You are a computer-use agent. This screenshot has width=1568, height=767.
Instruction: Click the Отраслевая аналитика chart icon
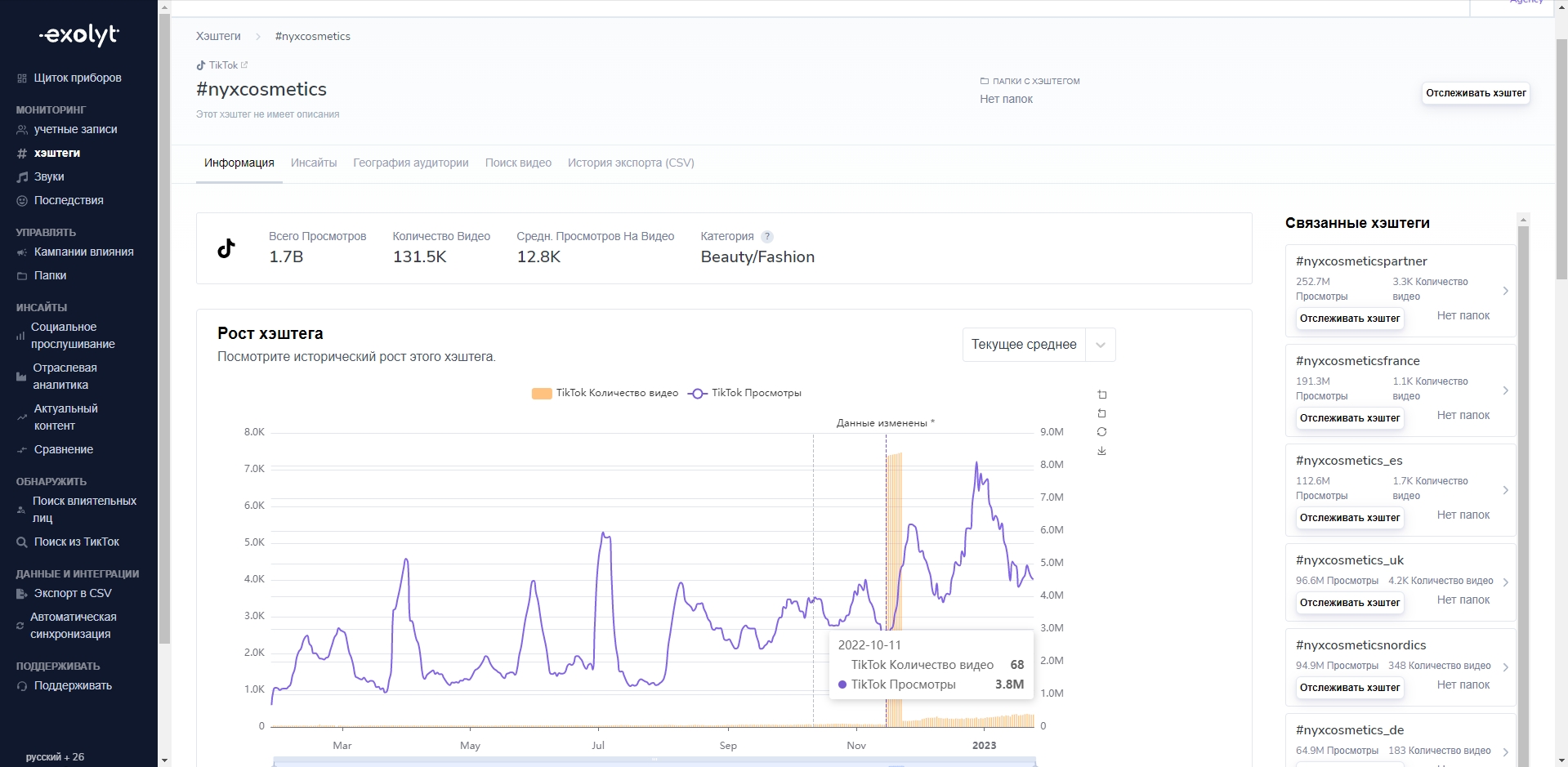(21, 377)
